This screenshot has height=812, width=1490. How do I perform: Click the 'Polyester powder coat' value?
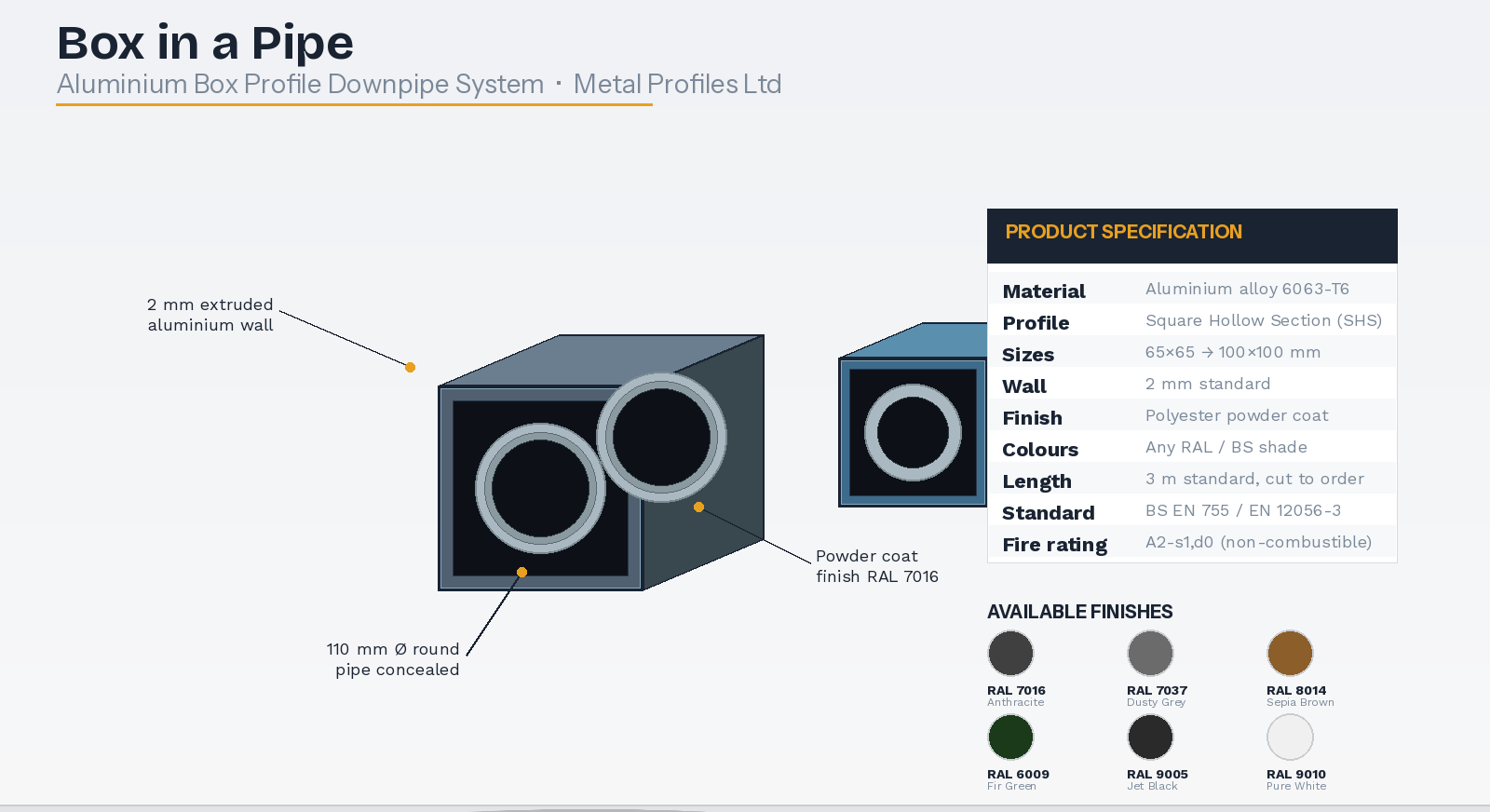(1237, 415)
